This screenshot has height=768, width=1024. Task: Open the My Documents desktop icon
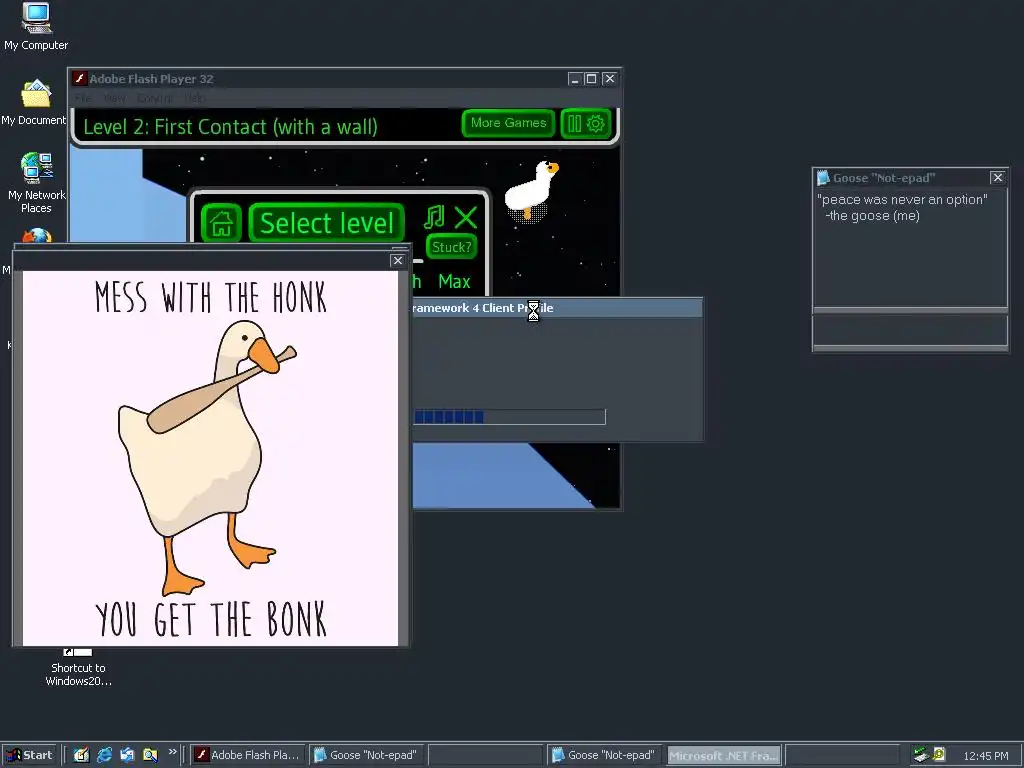(x=34, y=103)
